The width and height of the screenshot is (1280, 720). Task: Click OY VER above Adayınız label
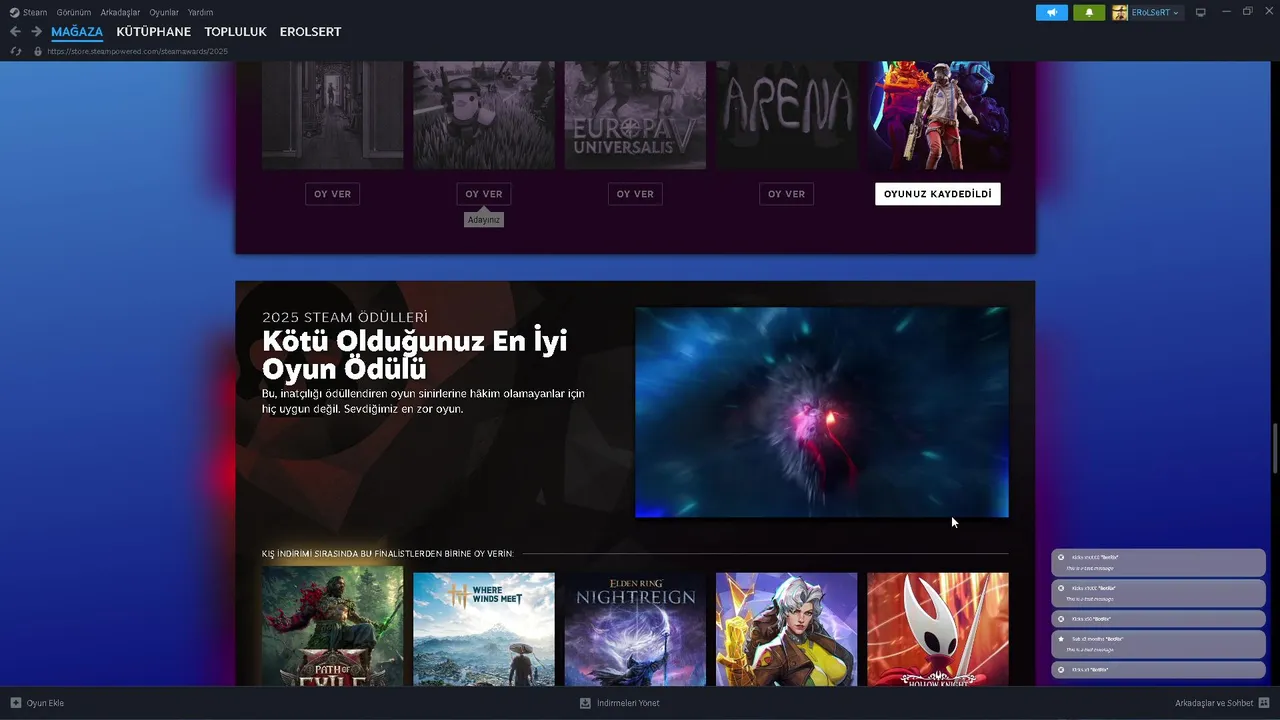pyautogui.click(x=484, y=194)
